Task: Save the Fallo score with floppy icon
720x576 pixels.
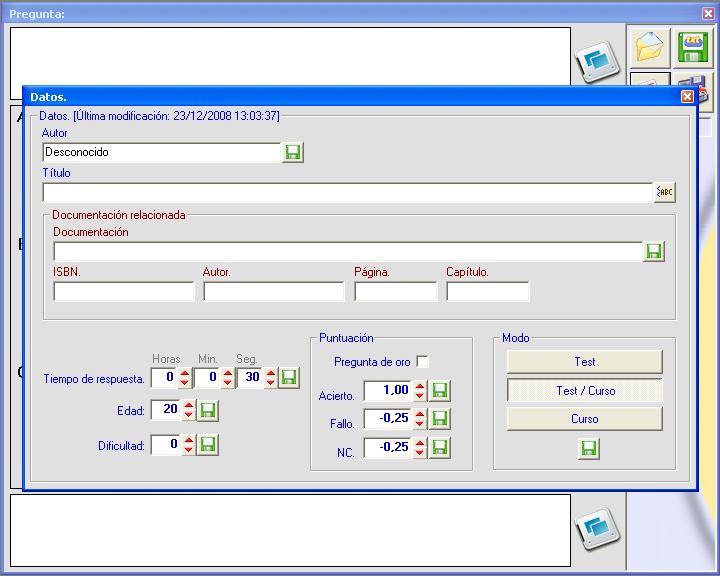Action: coord(439,419)
